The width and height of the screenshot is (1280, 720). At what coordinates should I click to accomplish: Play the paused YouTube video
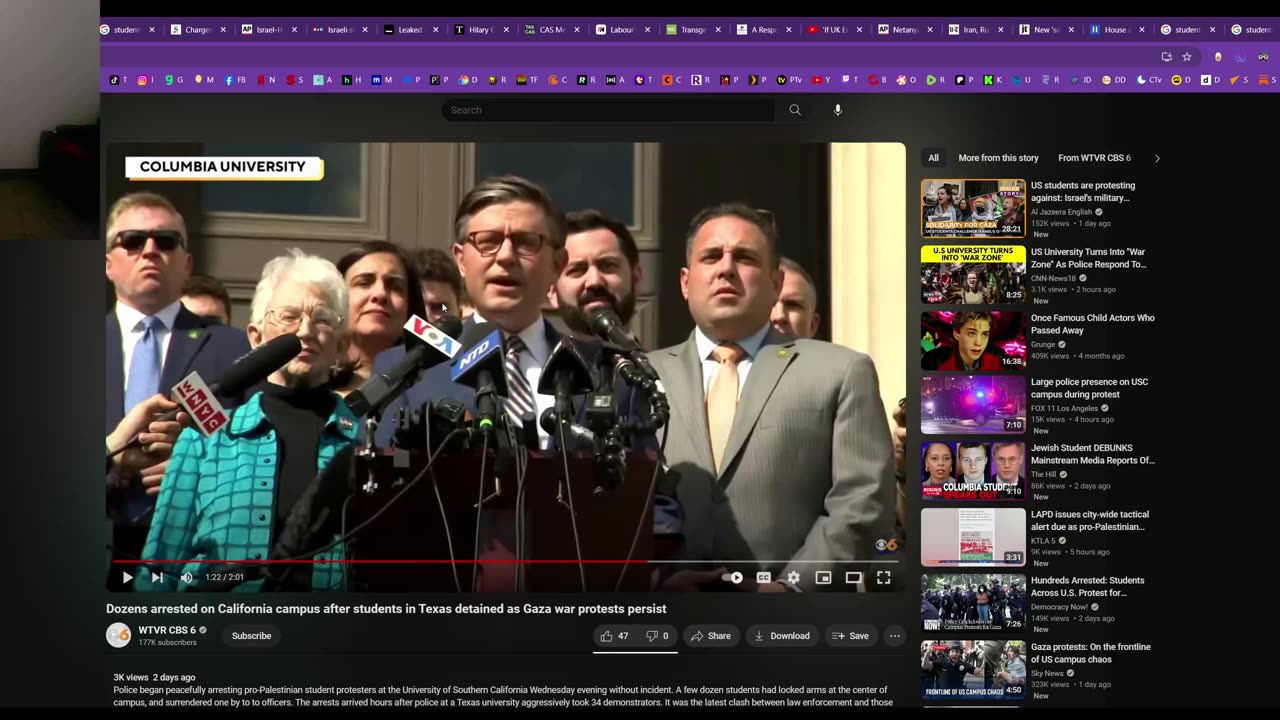click(x=127, y=577)
